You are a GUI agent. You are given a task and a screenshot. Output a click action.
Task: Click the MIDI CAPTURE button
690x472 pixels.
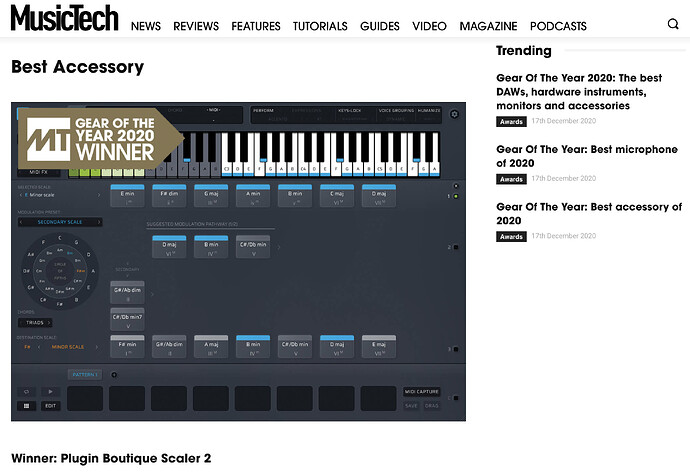tap(422, 392)
